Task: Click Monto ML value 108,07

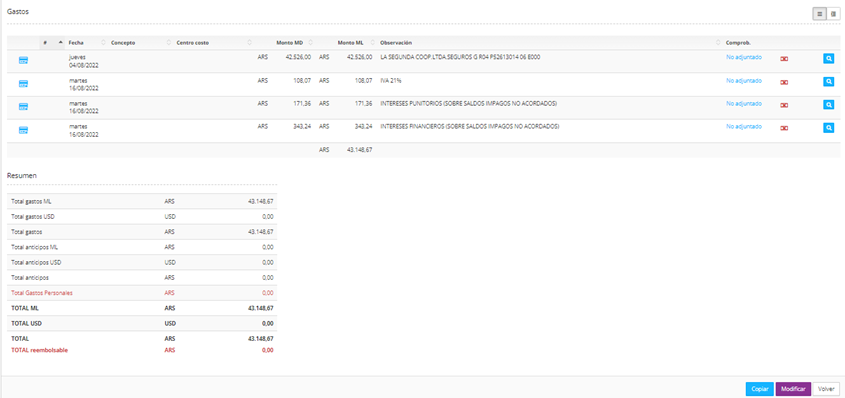Action: click(364, 80)
